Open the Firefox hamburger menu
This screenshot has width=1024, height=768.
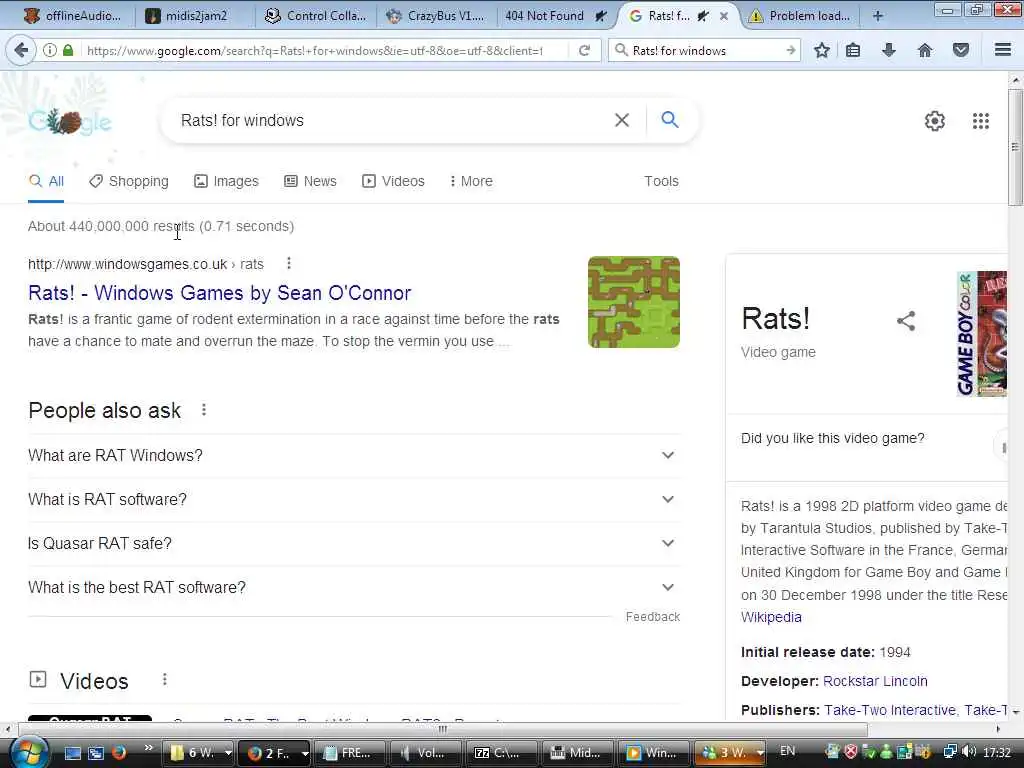[x=1003, y=50]
